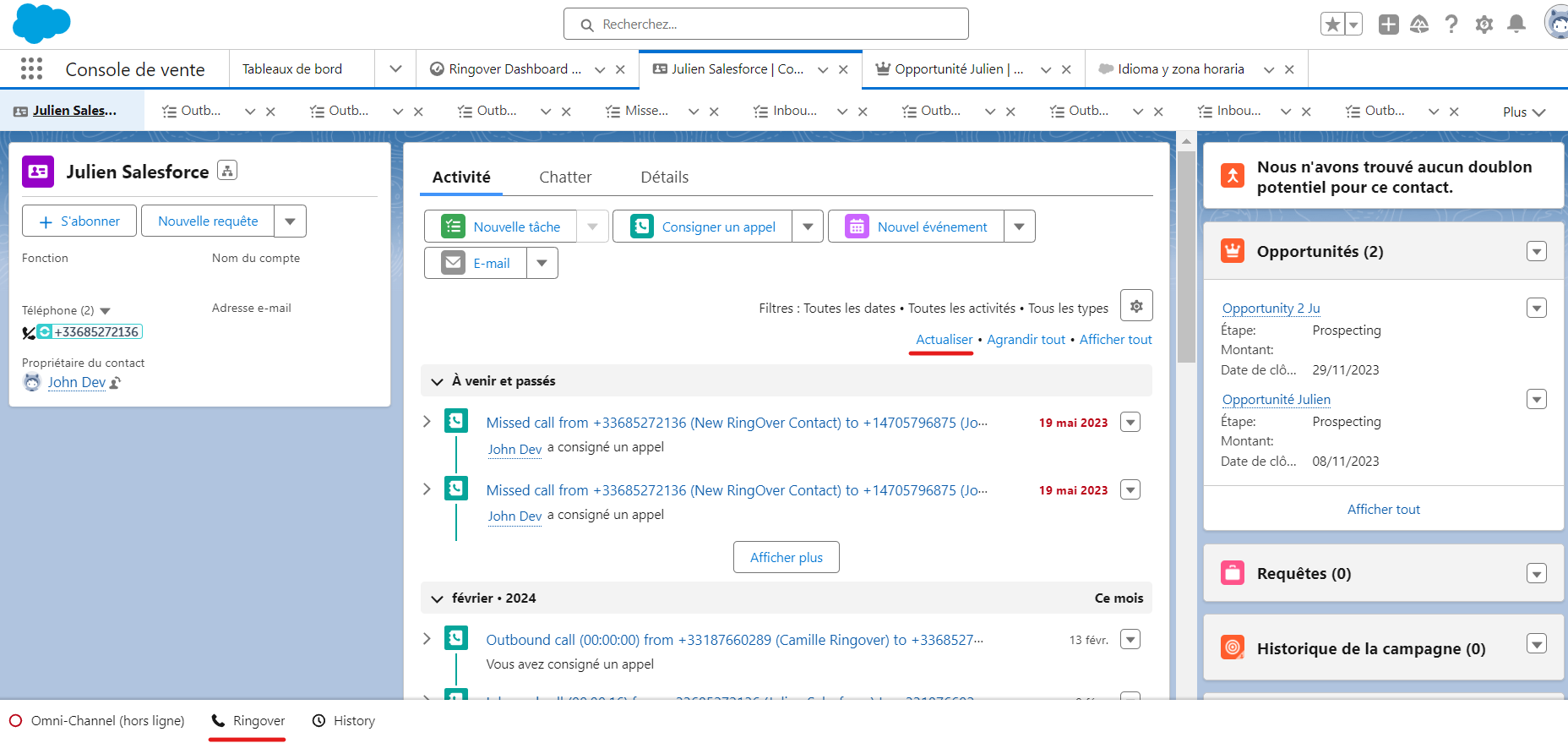This screenshot has width=1568, height=743.
Task: Click the Actualiser link
Action: [x=944, y=340]
